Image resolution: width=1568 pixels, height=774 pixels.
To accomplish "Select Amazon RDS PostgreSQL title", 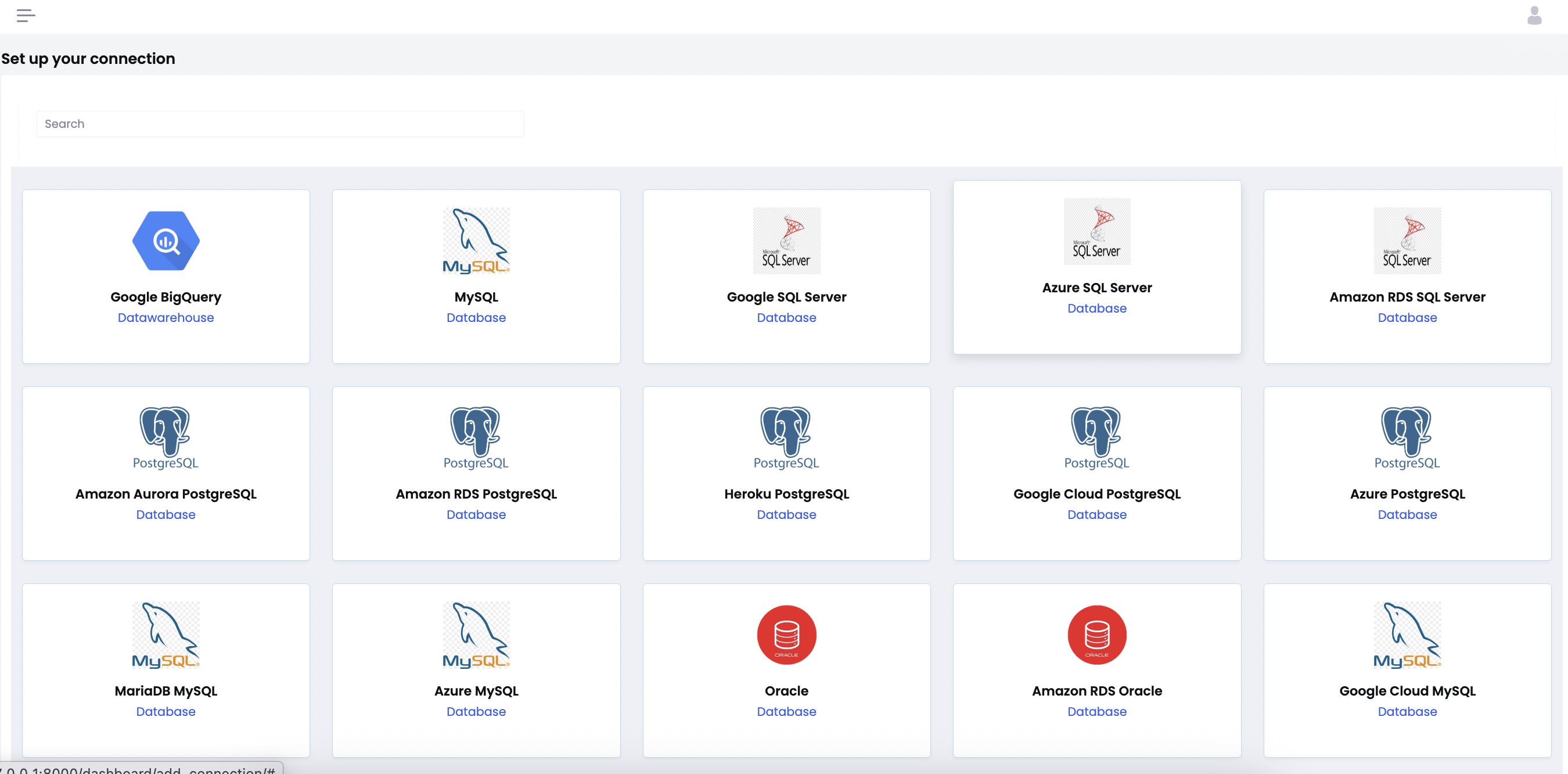I will click(476, 494).
